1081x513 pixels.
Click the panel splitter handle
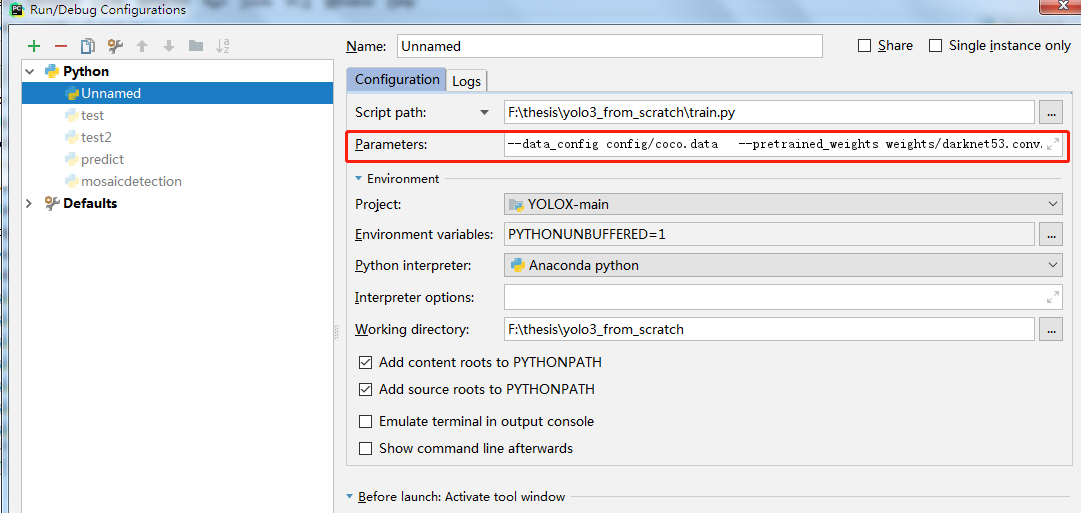click(x=336, y=332)
